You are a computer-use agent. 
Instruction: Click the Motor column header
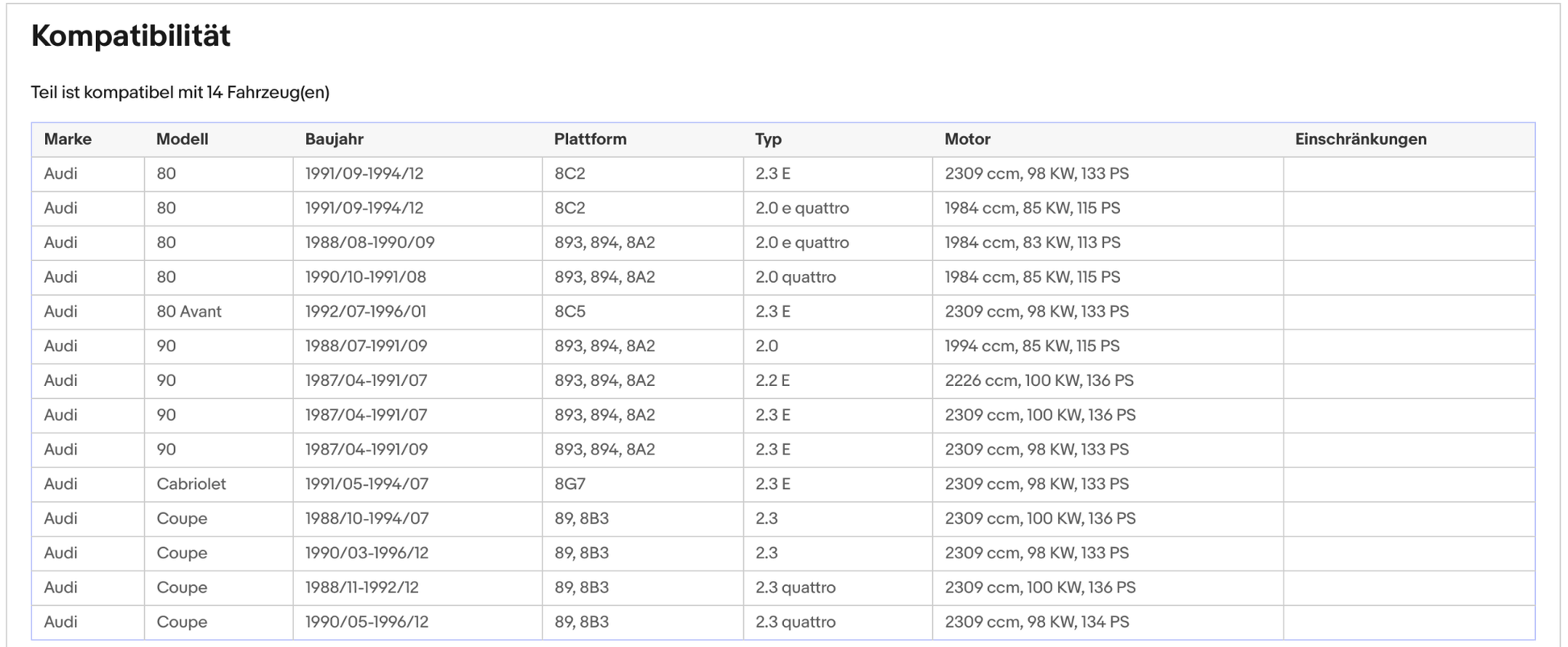pyautogui.click(x=967, y=139)
